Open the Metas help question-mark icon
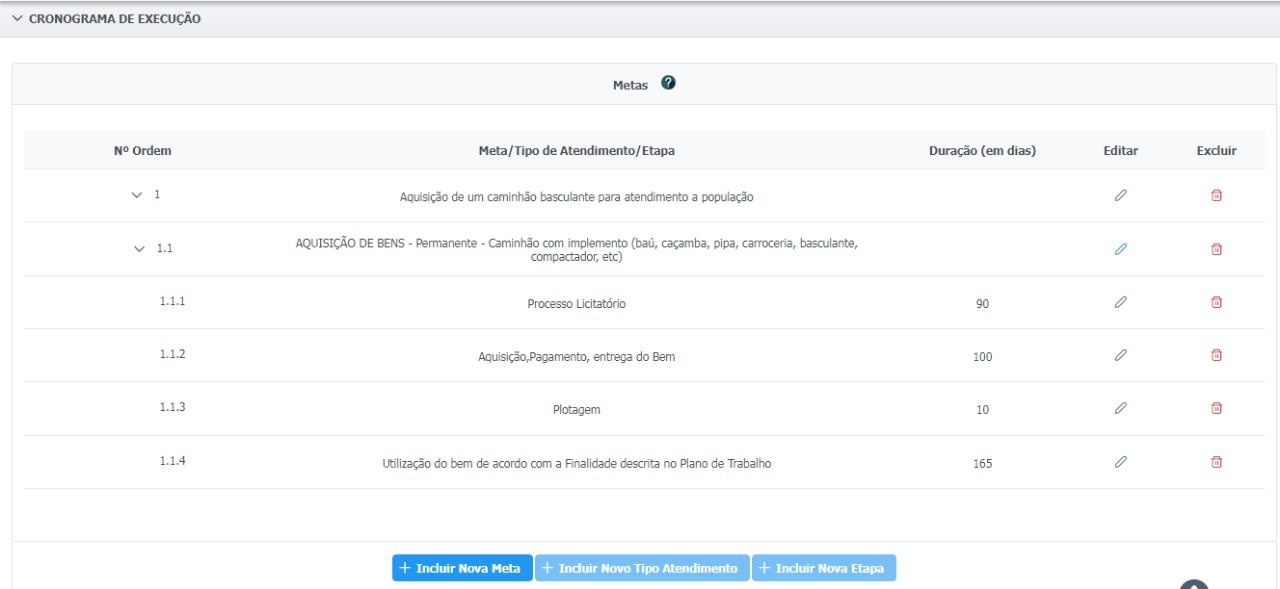This screenshot has height=589, width=1280. click(x=668, y=84)
